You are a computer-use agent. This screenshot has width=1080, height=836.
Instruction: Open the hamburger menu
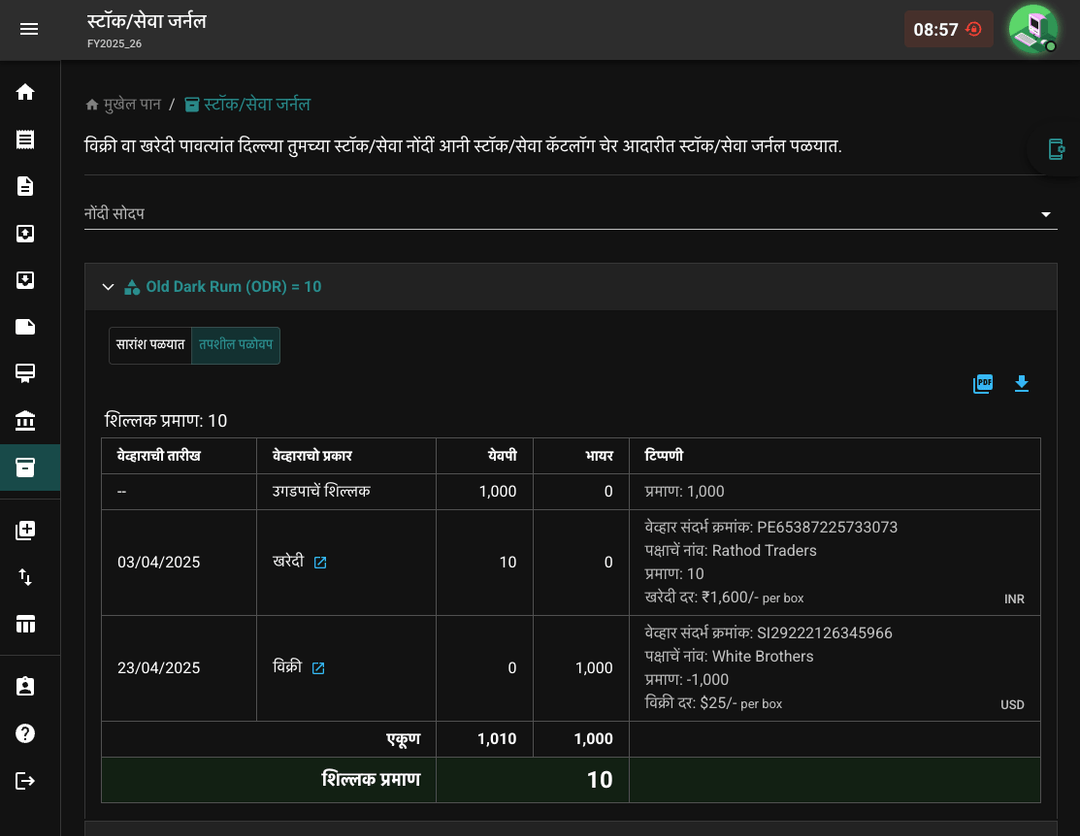[29, 29]
